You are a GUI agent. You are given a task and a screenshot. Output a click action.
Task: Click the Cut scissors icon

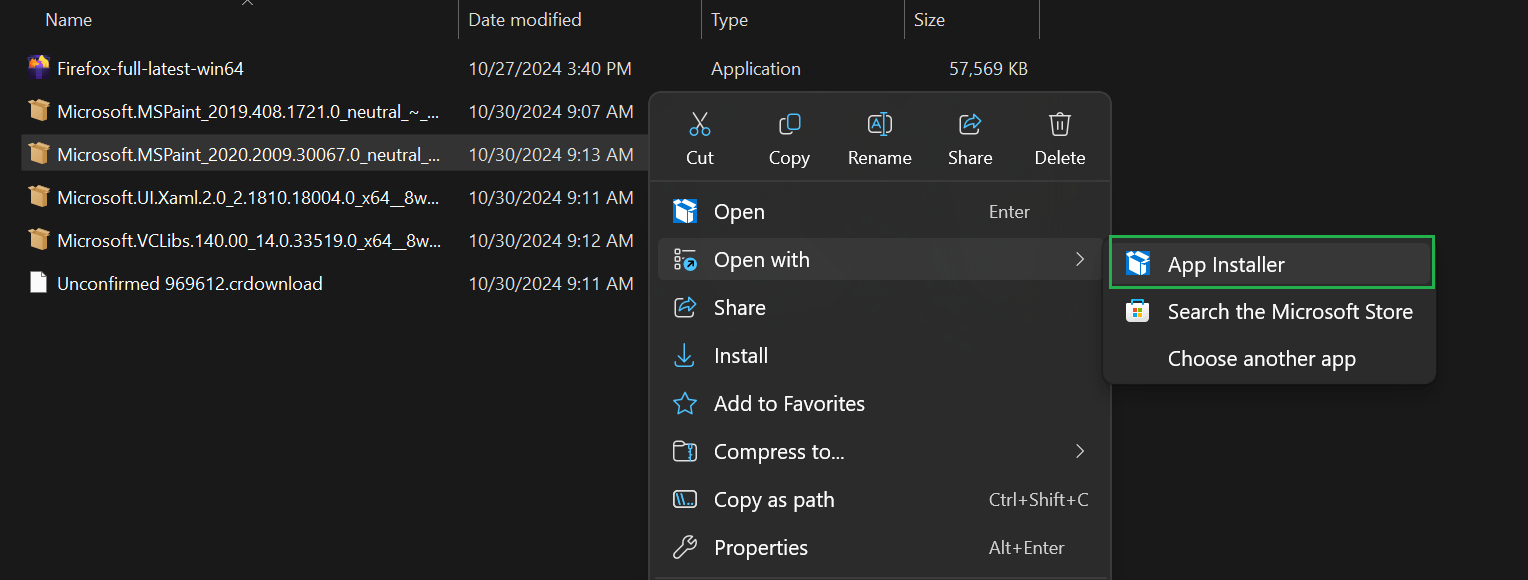pos(699,124)
